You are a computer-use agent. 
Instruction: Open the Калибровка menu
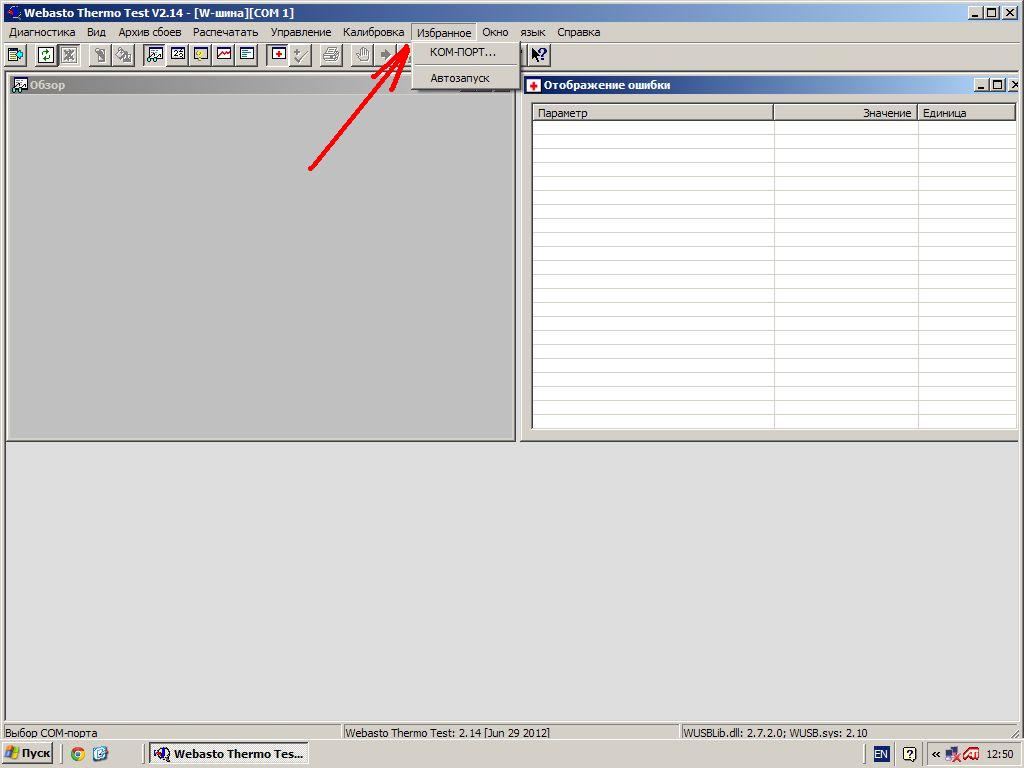(x=374, y=32)
